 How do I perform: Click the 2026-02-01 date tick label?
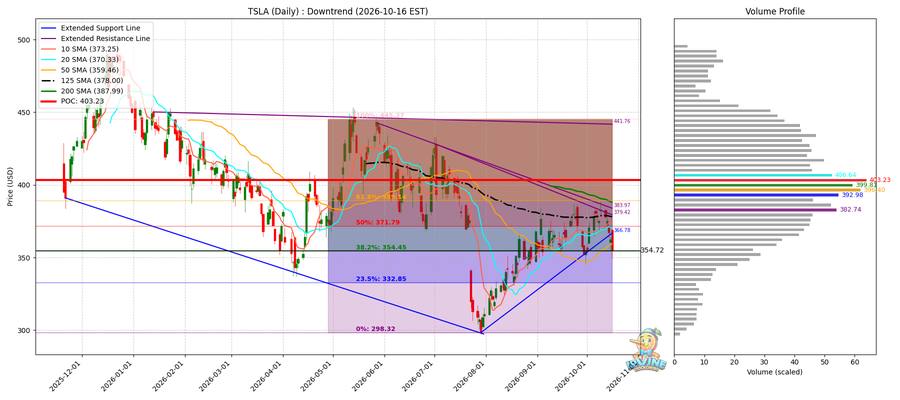[x=171, y=376]
